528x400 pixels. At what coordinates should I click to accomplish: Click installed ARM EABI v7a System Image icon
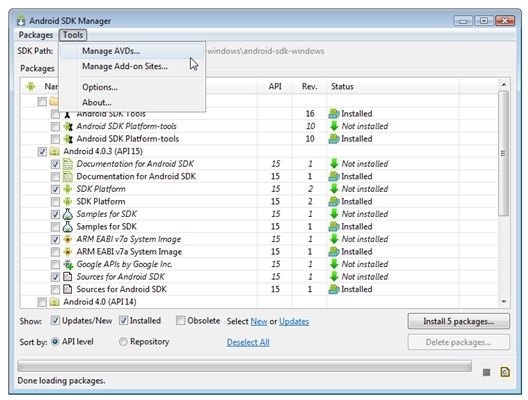(68, 252)
